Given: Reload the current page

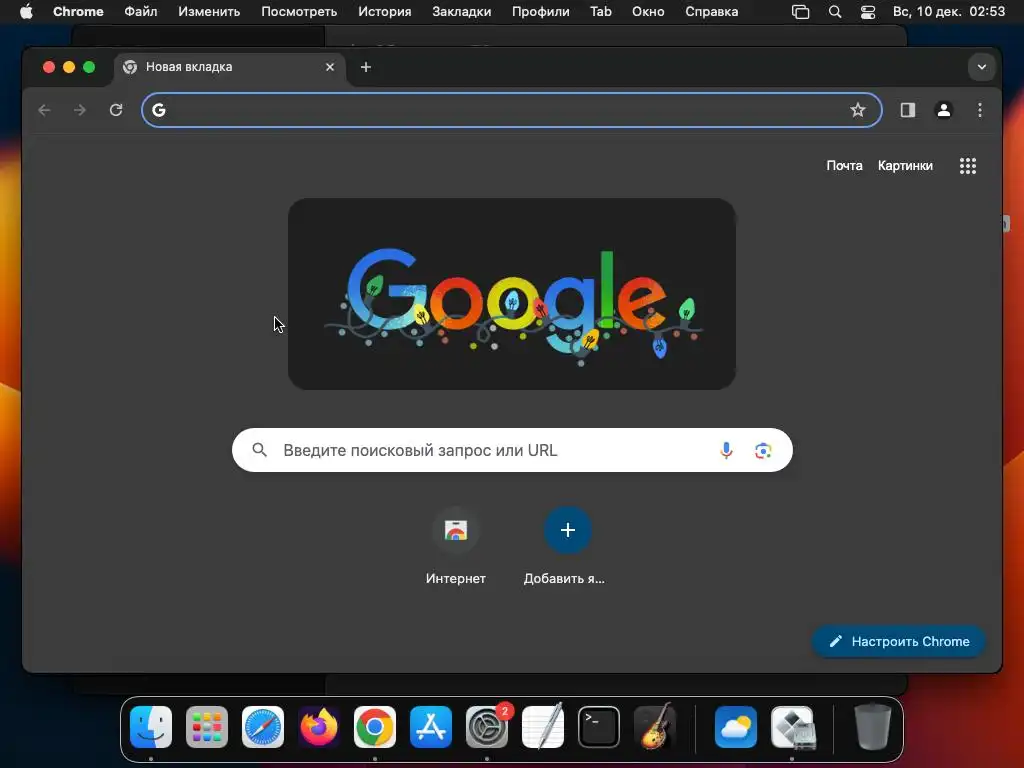Looking at the screenshot, I should click(116, 110).
